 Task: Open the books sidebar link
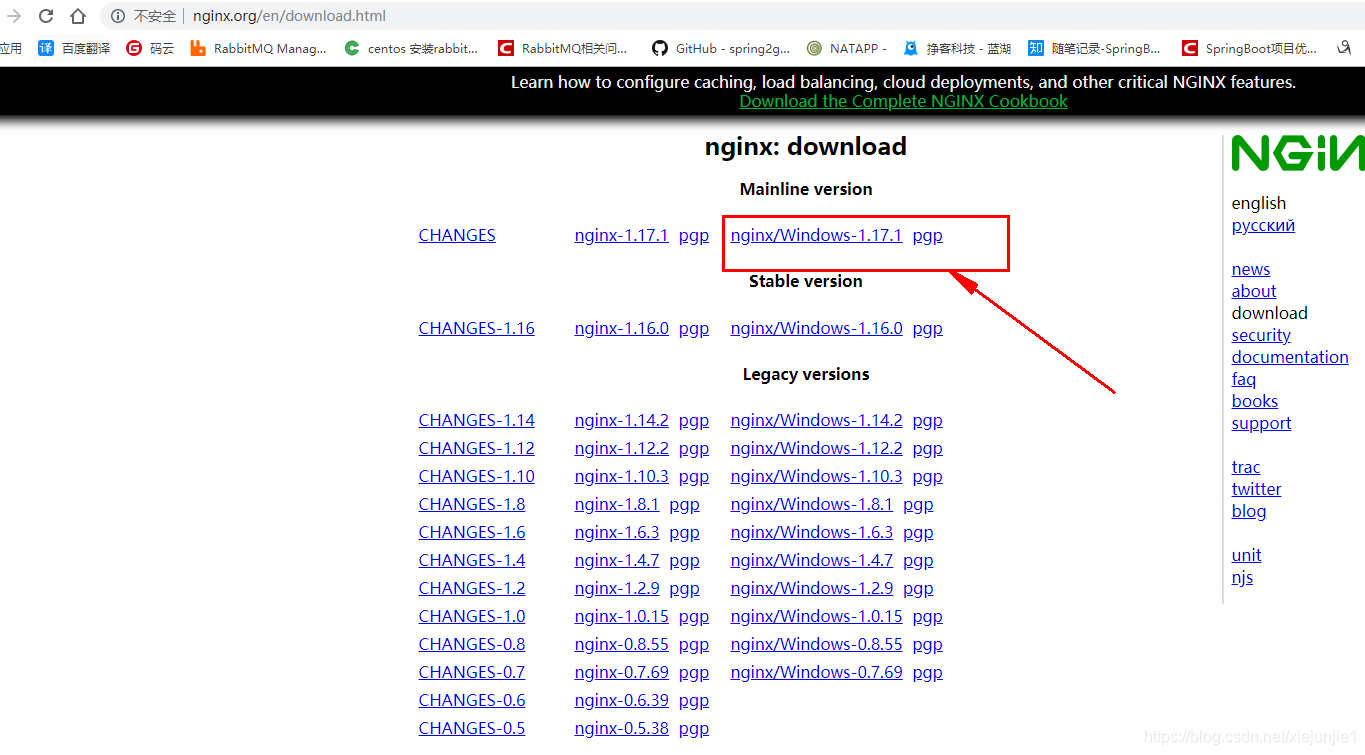tap(1255, 401)
